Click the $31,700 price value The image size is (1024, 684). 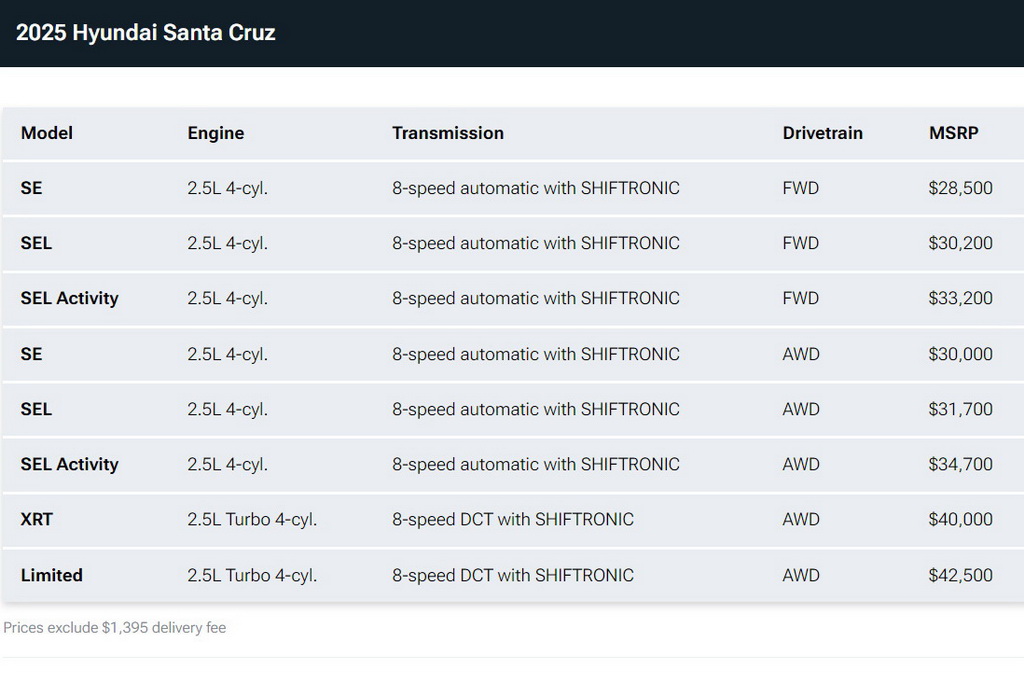[960, 409]
